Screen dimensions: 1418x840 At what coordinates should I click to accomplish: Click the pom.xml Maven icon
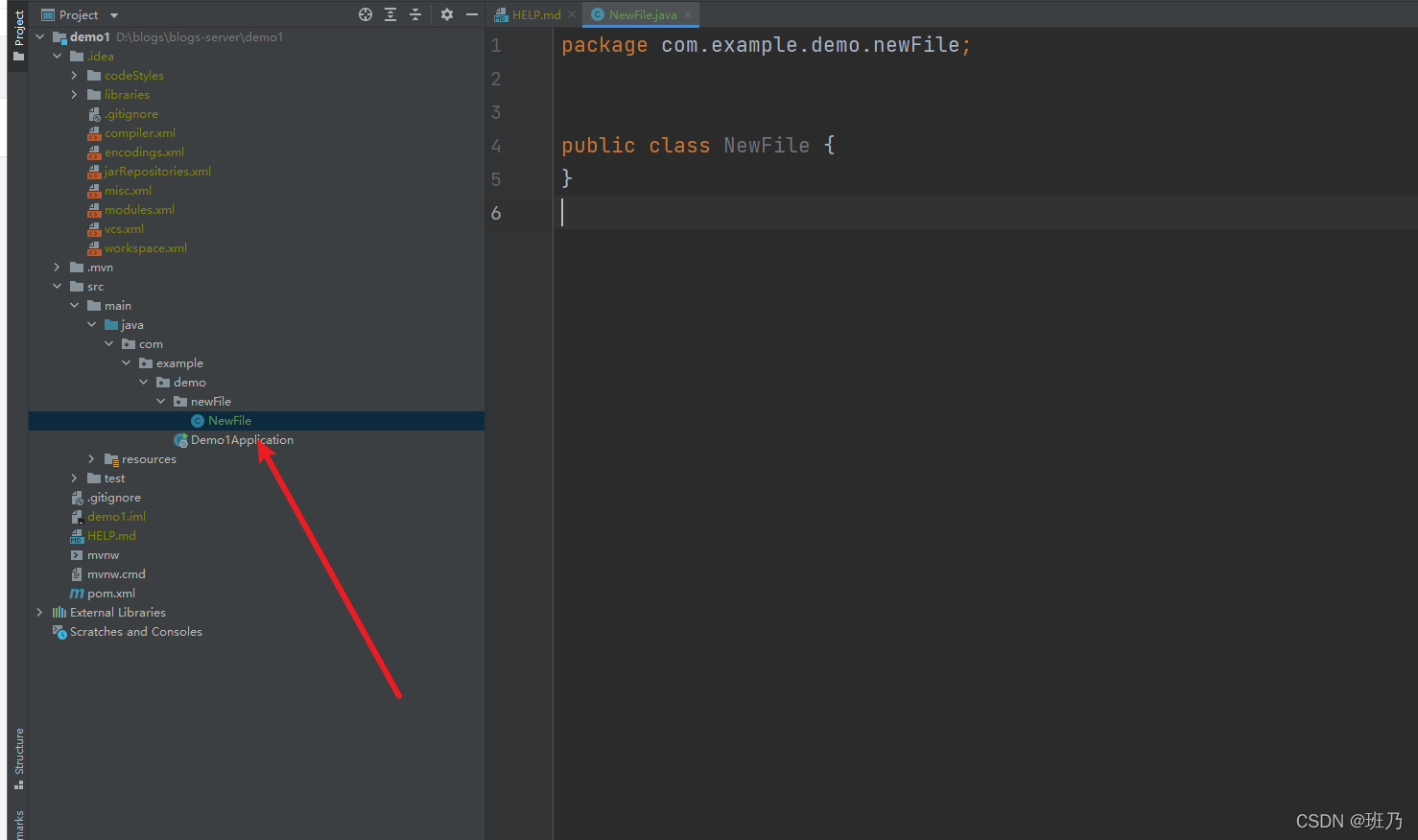click(77, 594)
